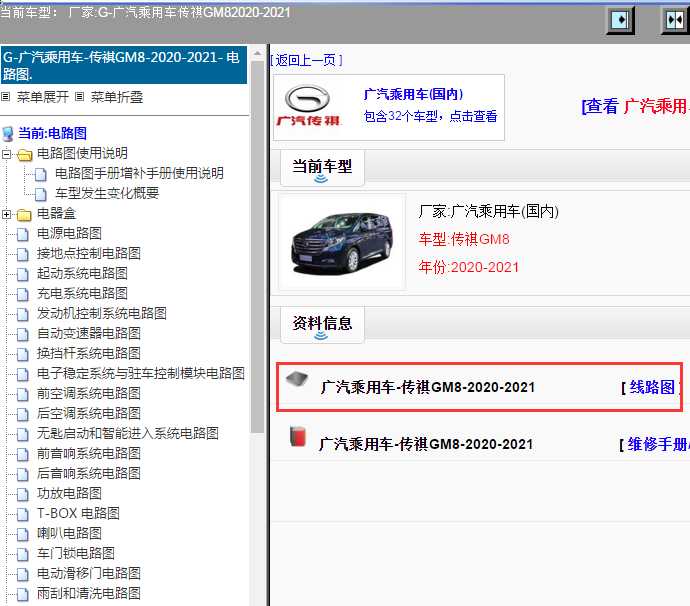The height and width of the screenshot is (606, 690).
Task: Click the single-arrow panel toggle icon in header
Action: pos(620,20)
